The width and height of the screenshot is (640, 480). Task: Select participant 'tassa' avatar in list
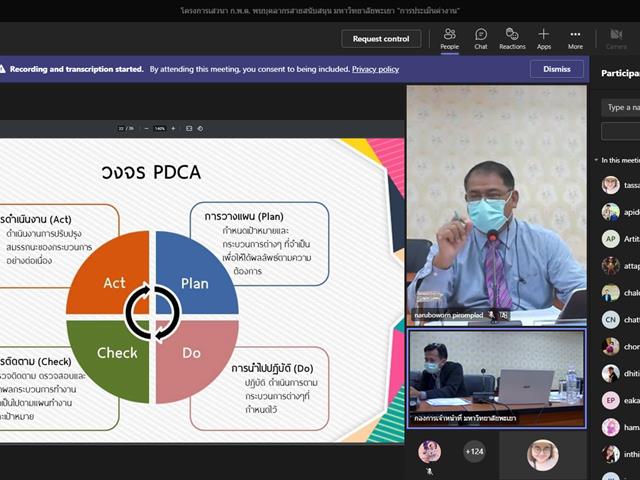610,185
